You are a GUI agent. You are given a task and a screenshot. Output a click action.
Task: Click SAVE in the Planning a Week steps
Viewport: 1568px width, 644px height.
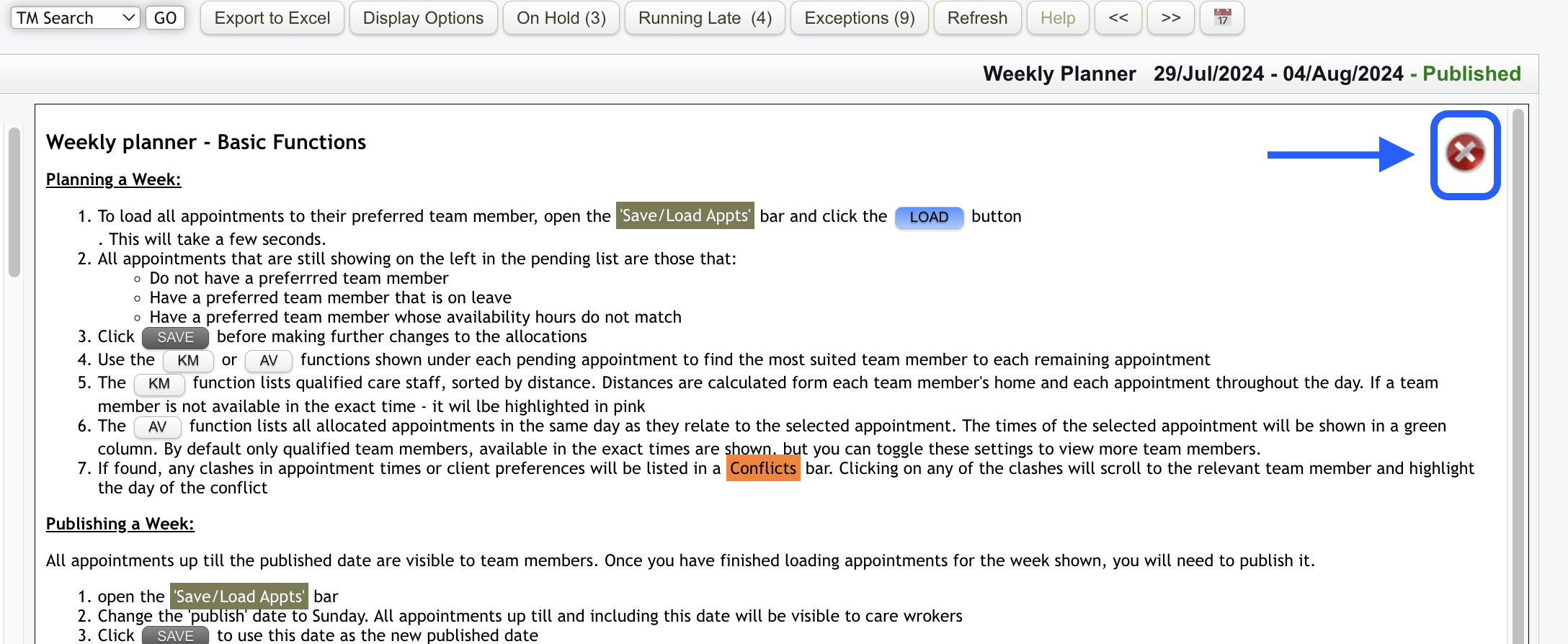pyautogui.click(x=175, y=337)
